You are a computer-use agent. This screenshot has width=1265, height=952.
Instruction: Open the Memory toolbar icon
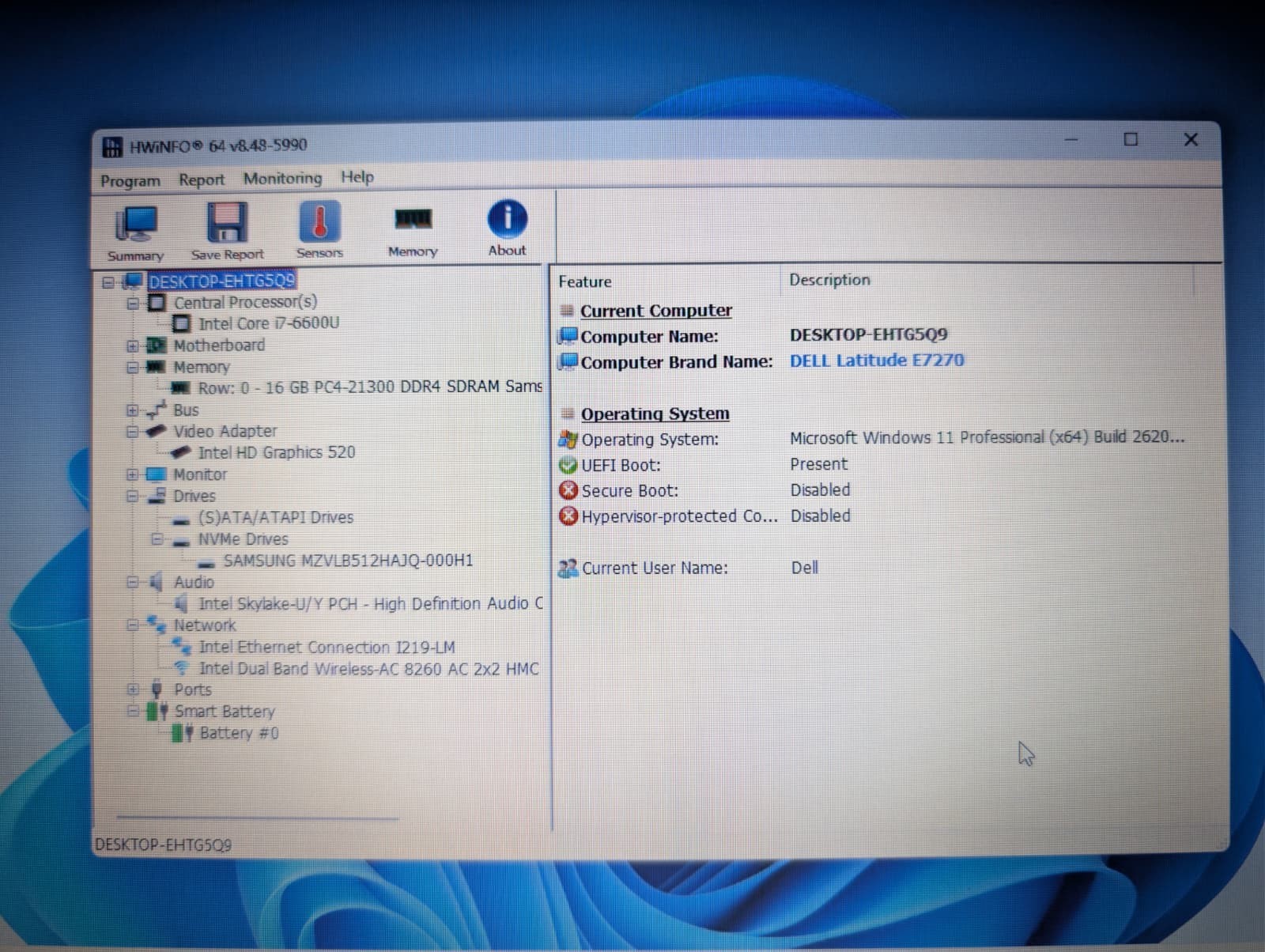tap(413, 219)
